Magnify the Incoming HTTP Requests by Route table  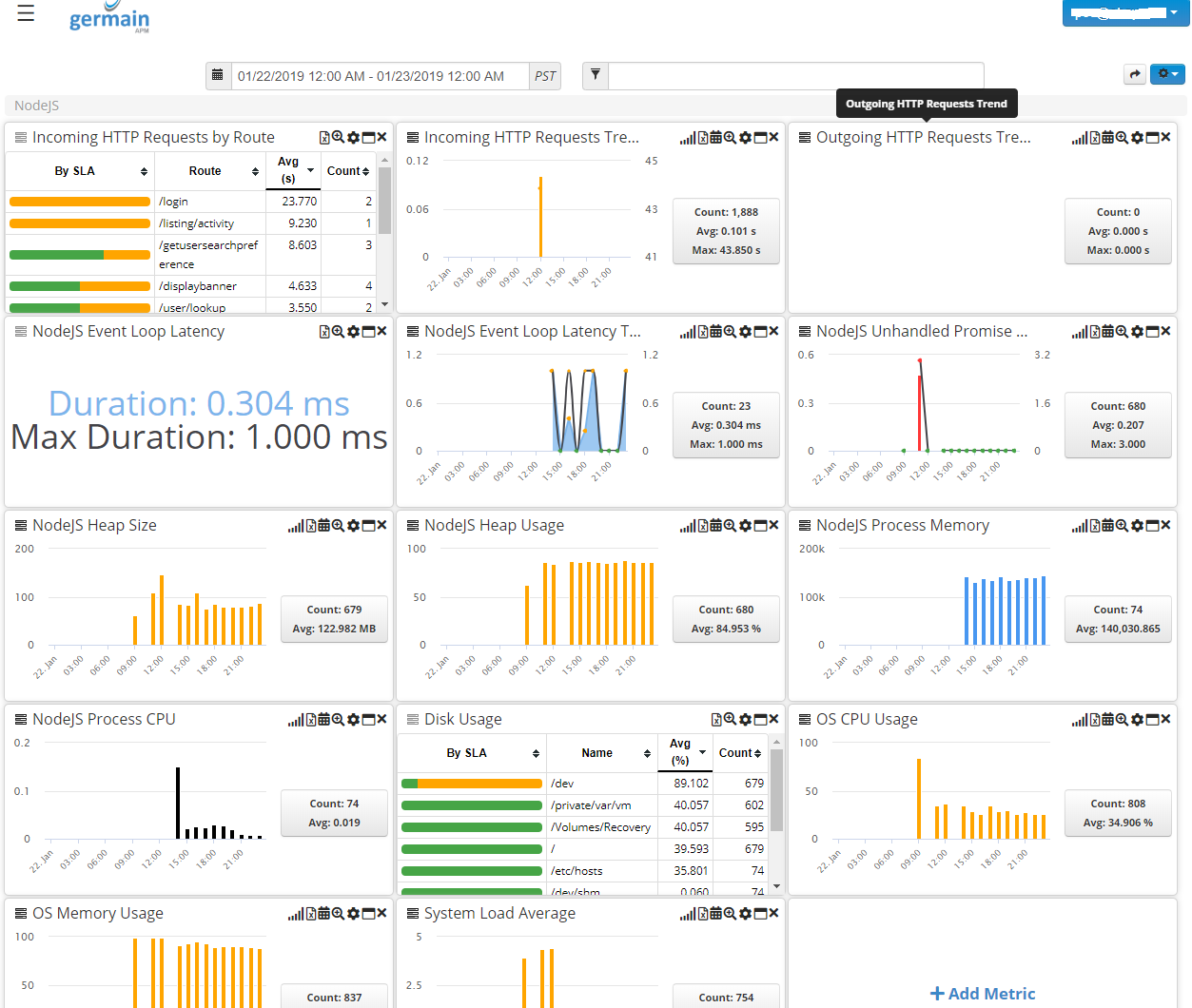(338, 137)
